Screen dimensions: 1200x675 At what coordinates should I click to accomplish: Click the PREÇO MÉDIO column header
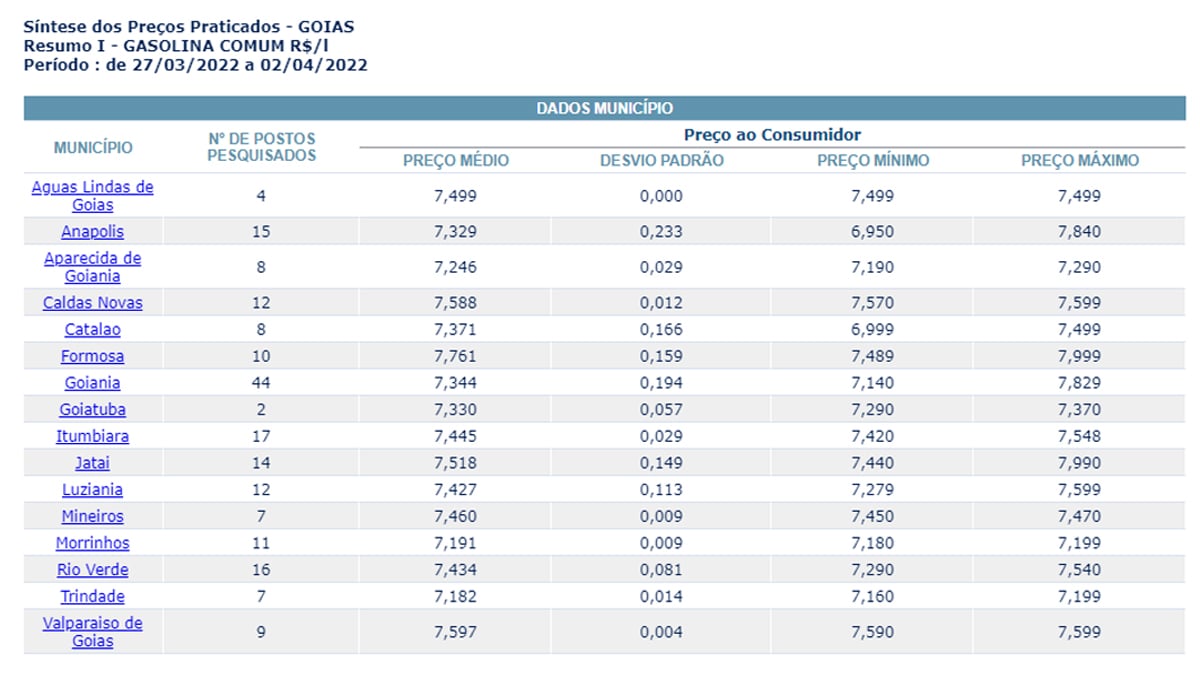pyautogui.click(x=456, y=161)
